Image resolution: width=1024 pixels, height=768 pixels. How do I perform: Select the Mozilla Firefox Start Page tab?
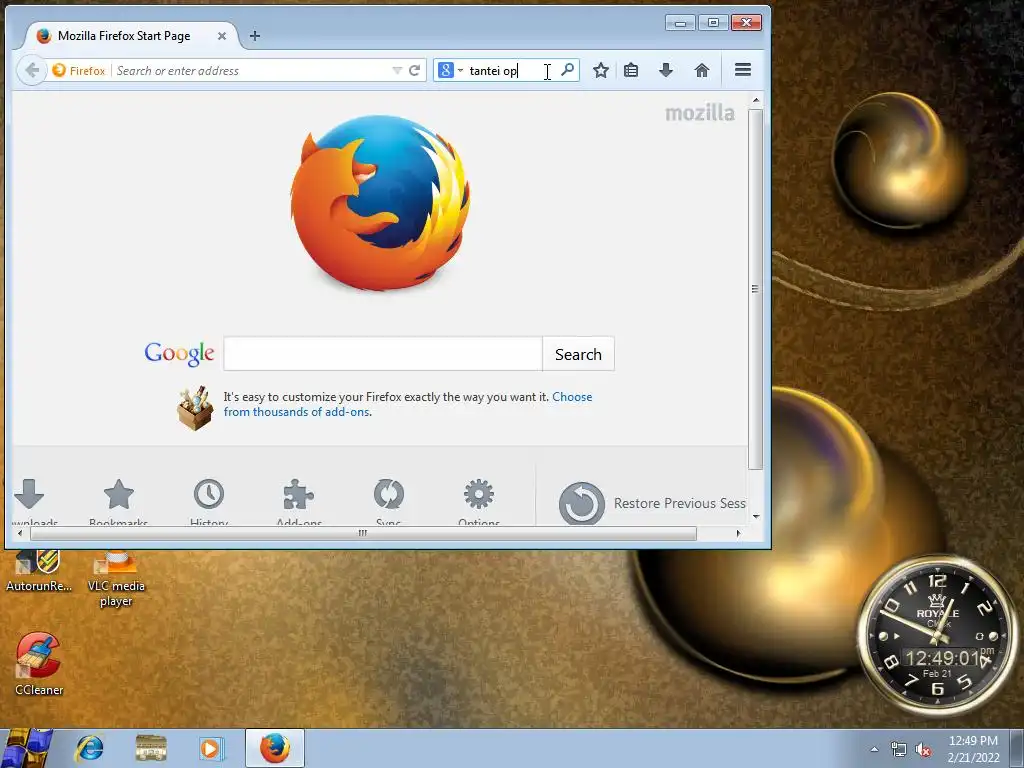point(124,36)
